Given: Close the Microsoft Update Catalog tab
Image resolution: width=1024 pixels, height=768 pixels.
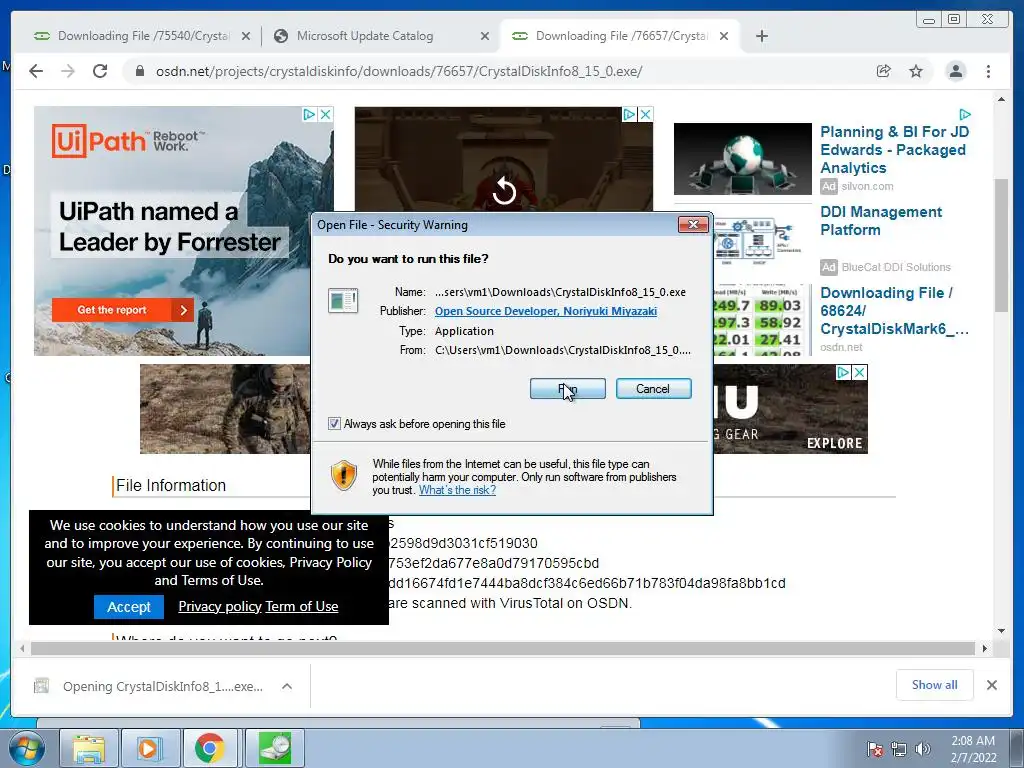Looking at the screenshot, I should click(485, 36).
